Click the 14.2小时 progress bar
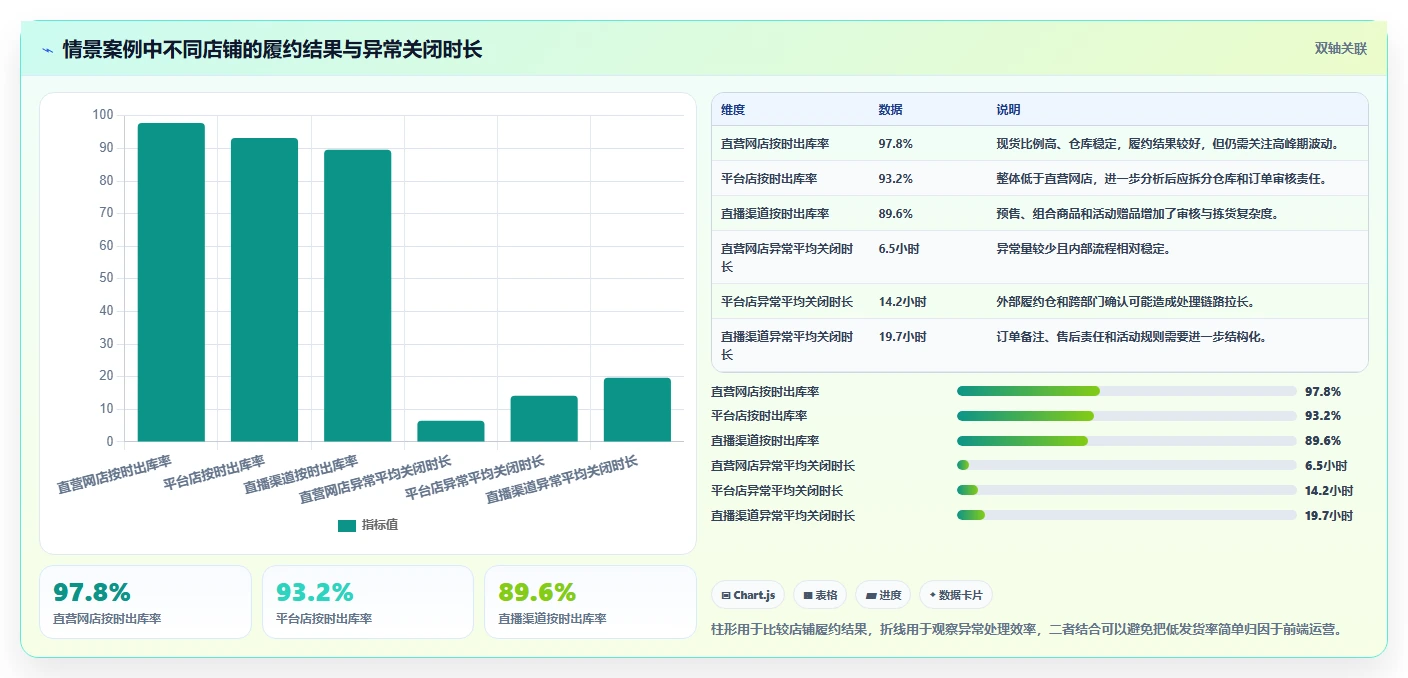The height and width of the screenshot is (678, 1408). 1127,490
